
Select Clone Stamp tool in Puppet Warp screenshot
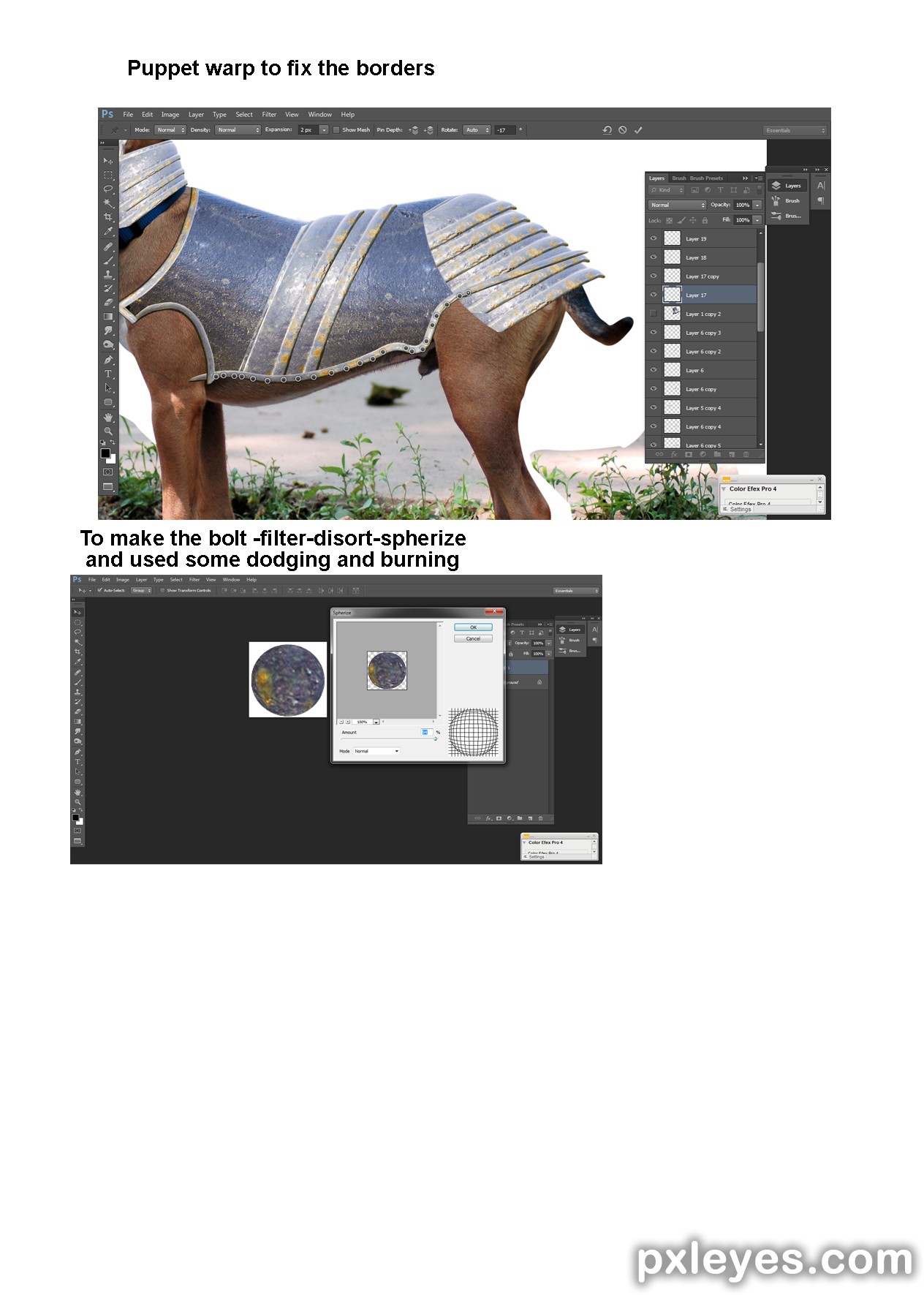tap(107, 275)
